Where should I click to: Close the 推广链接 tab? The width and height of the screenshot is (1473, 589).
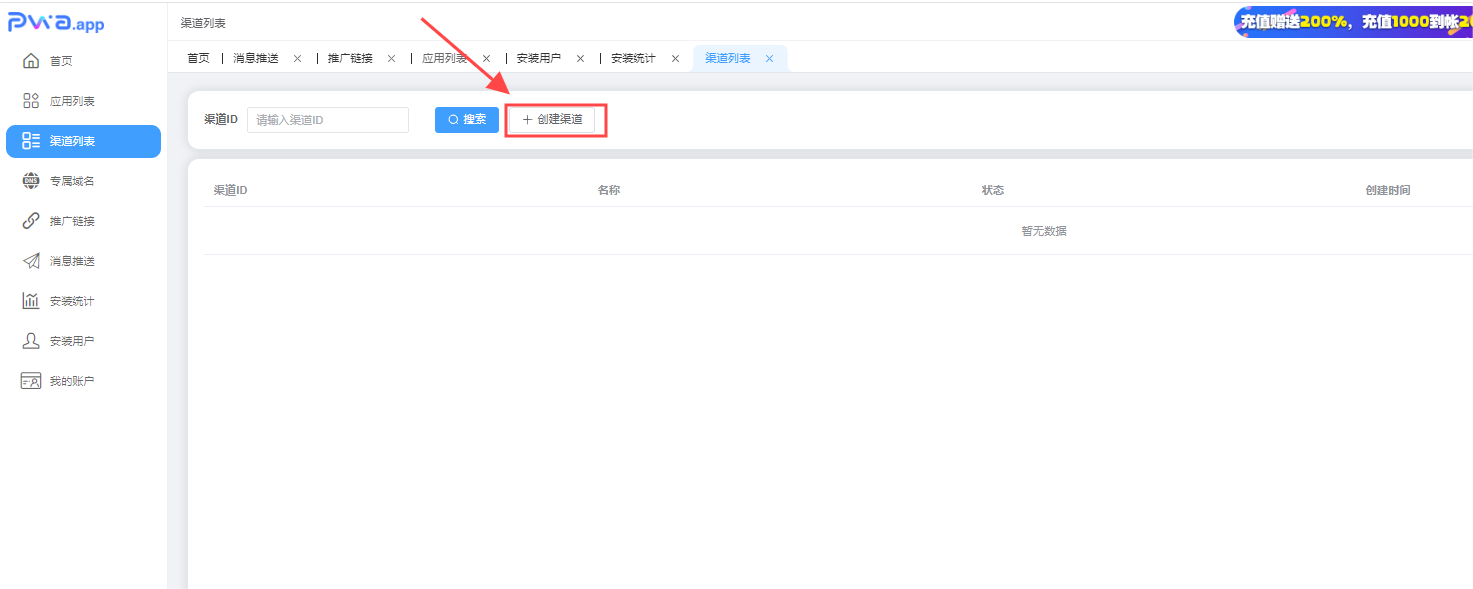coord(391,59)
